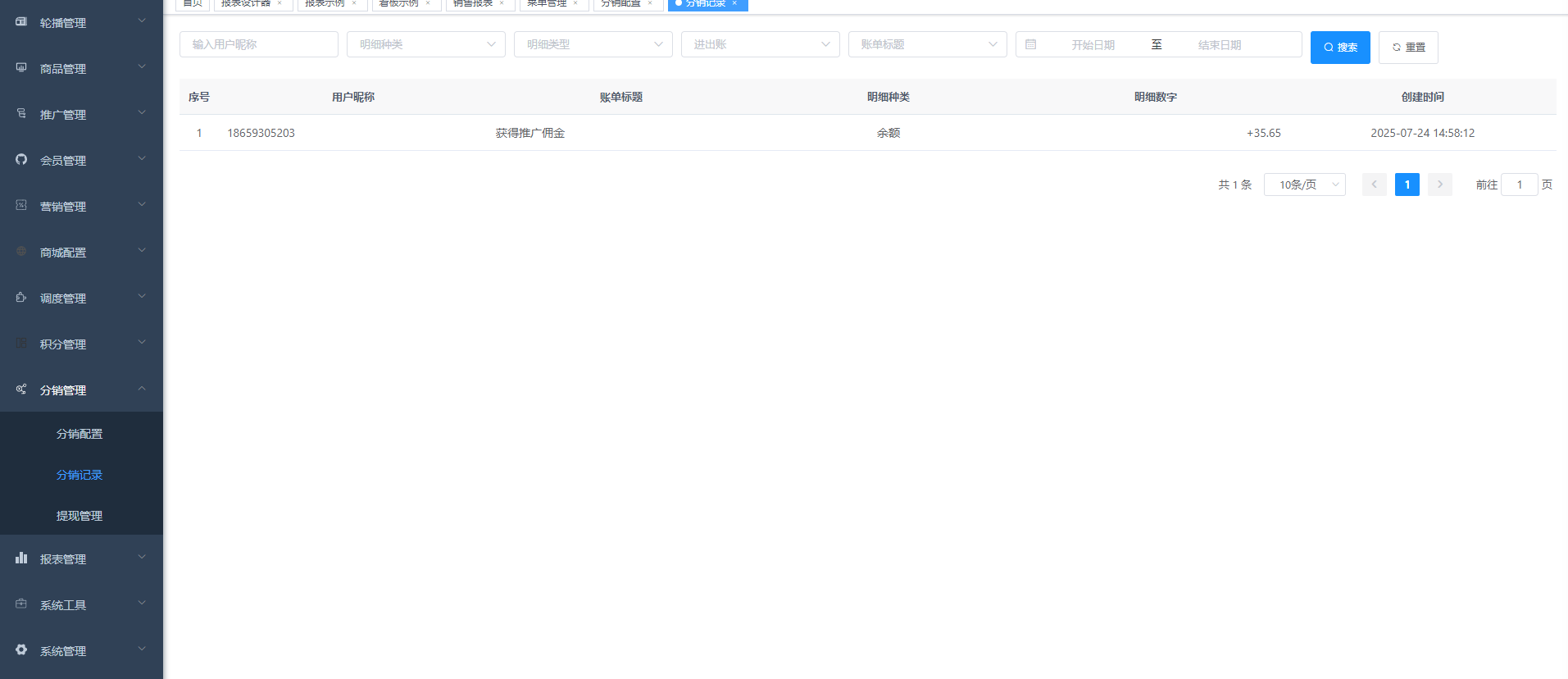Click the 报表管理 bar chart icon
Screen dimensions: 1568x679
pyautogui.click(x=21, y=558)
